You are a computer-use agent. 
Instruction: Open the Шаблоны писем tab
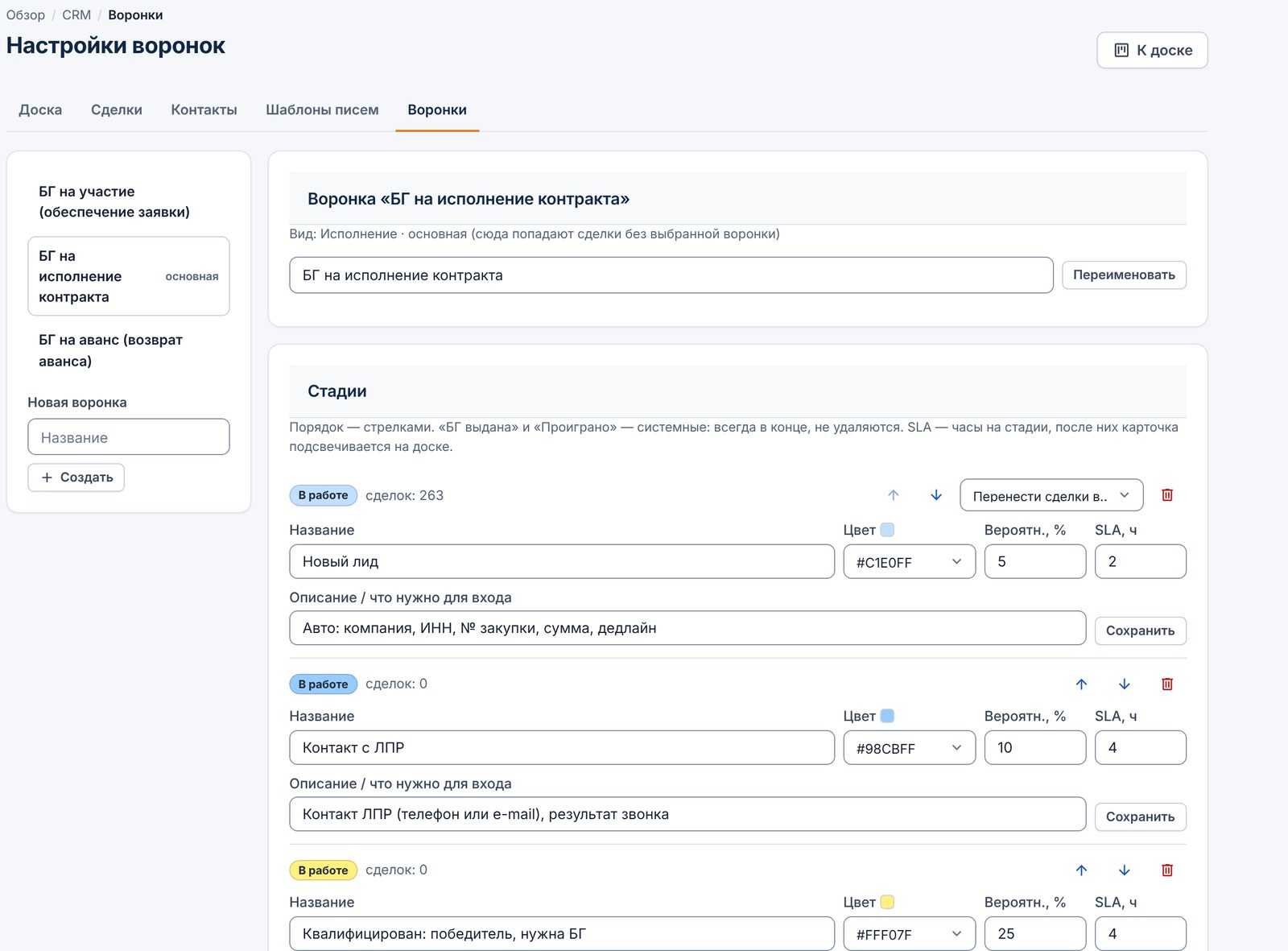click(x=322, y=110)
